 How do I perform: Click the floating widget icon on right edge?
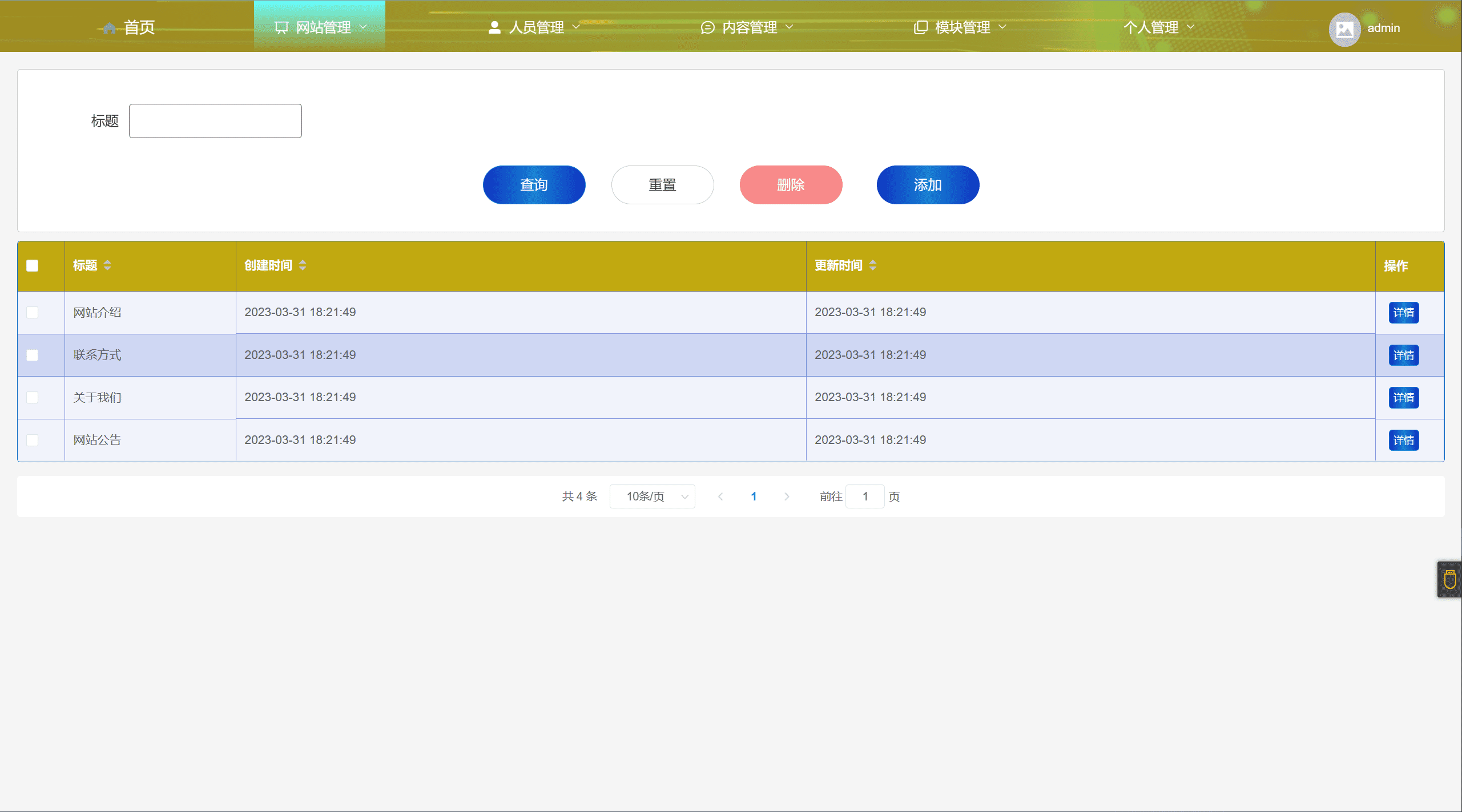1449,579
